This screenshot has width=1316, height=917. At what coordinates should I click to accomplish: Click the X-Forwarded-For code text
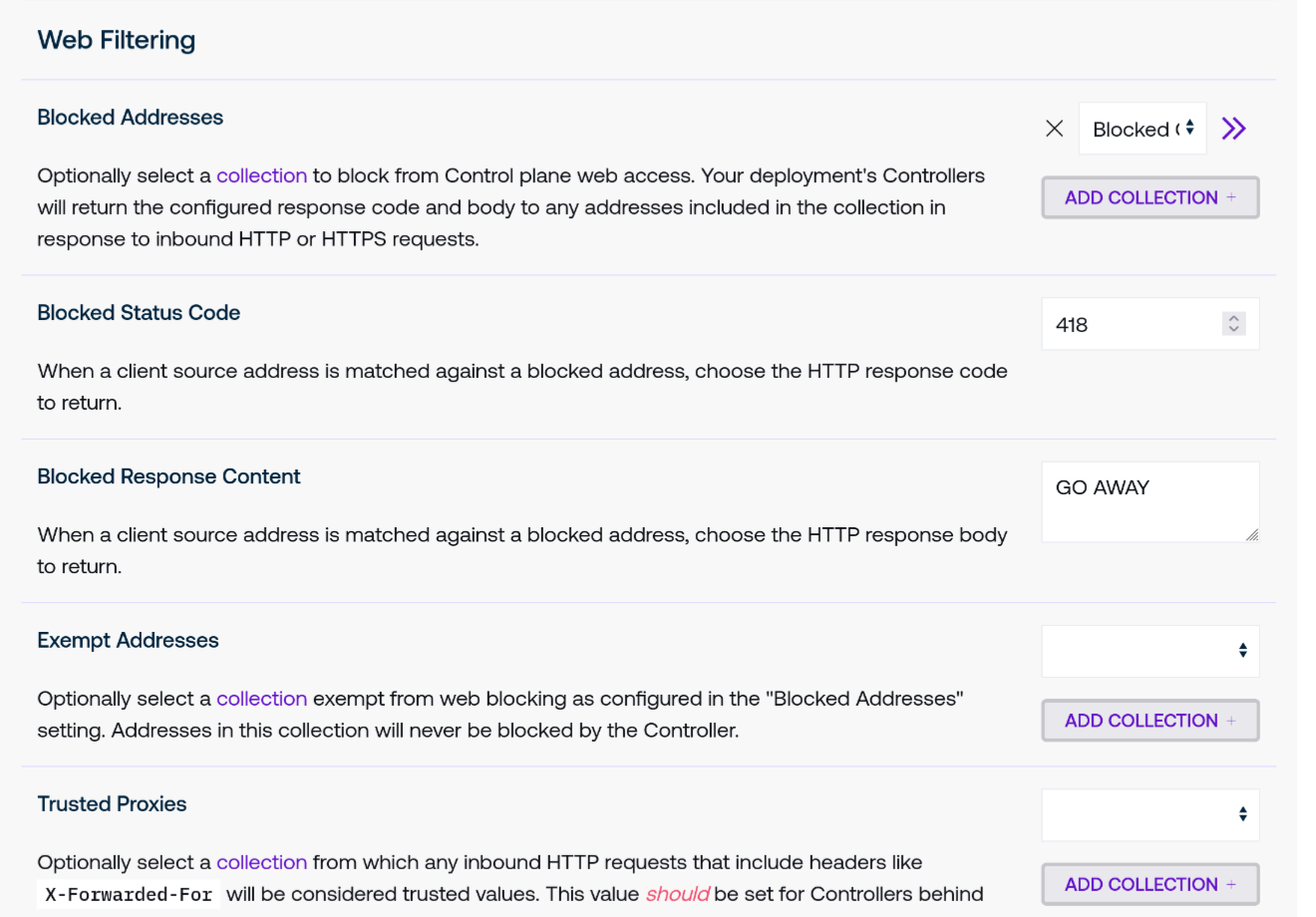tap(129, 894)
